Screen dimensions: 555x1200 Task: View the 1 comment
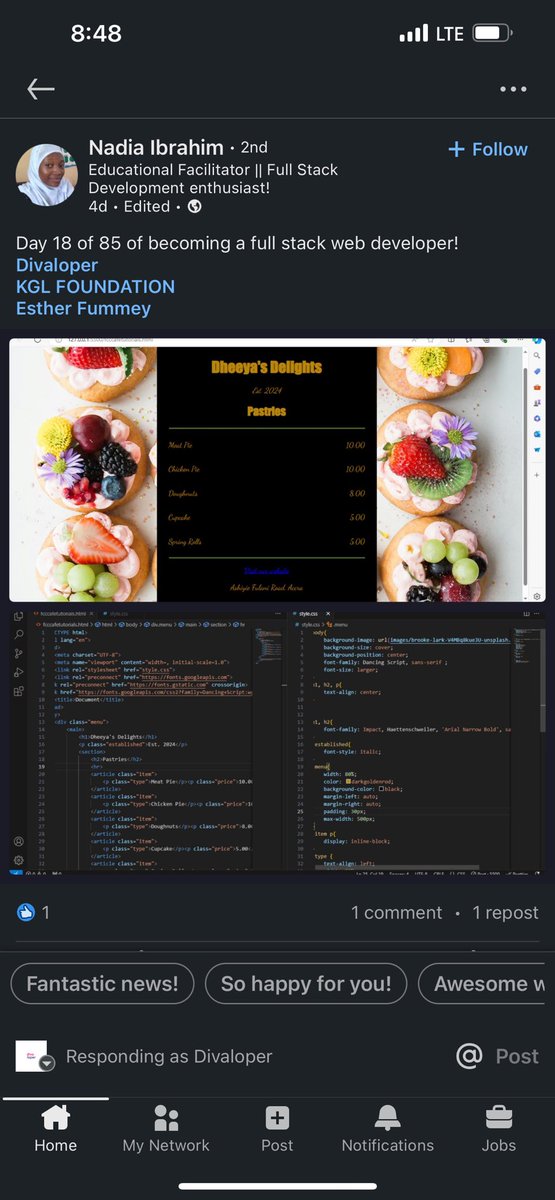[396, 913]
